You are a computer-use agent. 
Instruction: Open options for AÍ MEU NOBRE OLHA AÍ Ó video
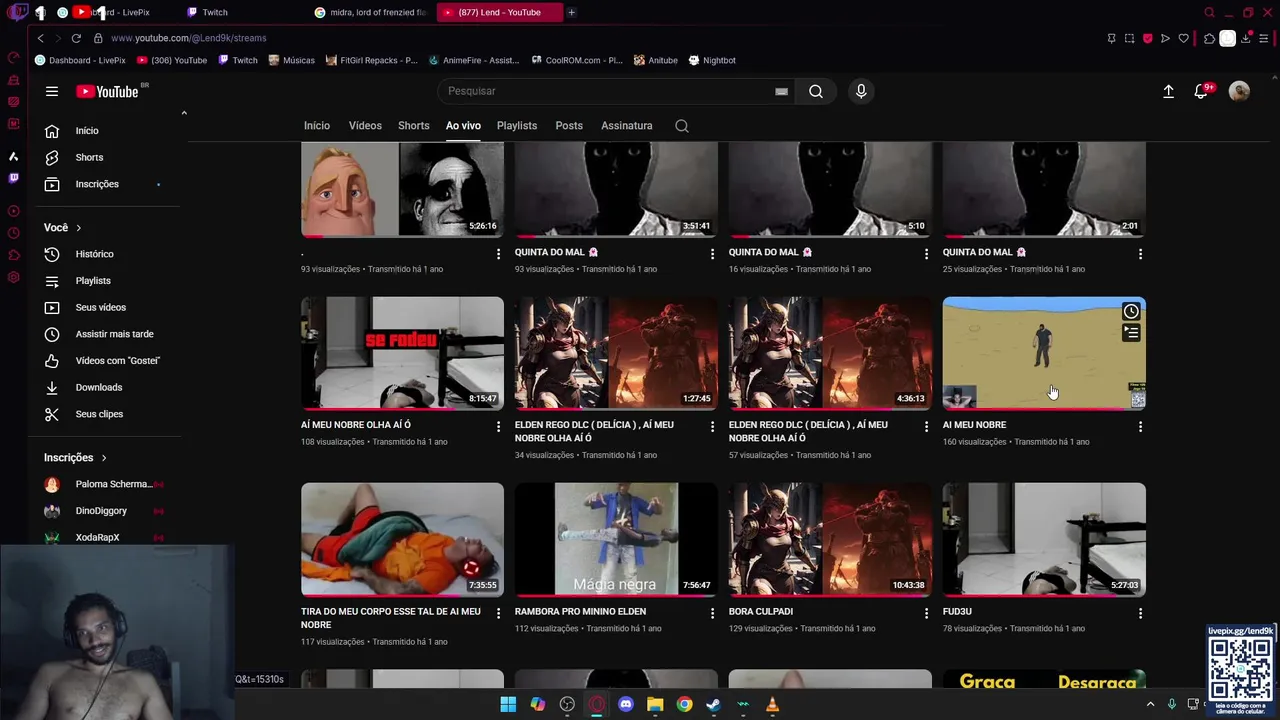[x=498, y=427]
